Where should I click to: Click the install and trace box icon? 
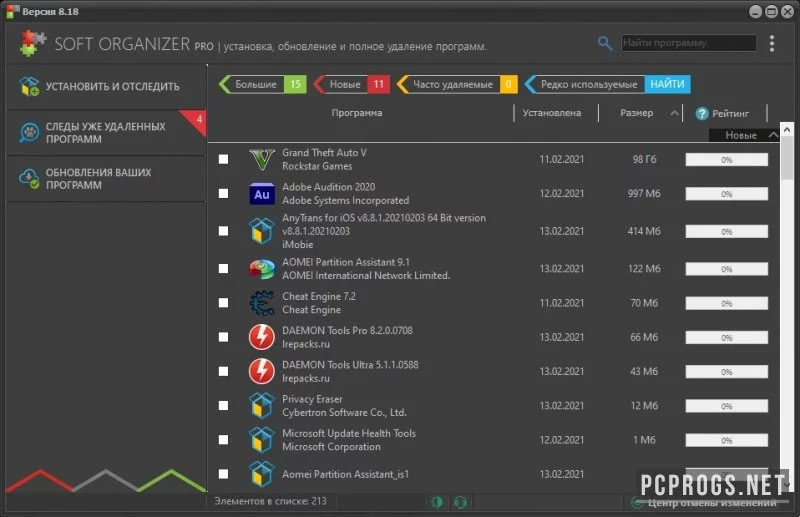pyautogui.click(x=29, y=86)
